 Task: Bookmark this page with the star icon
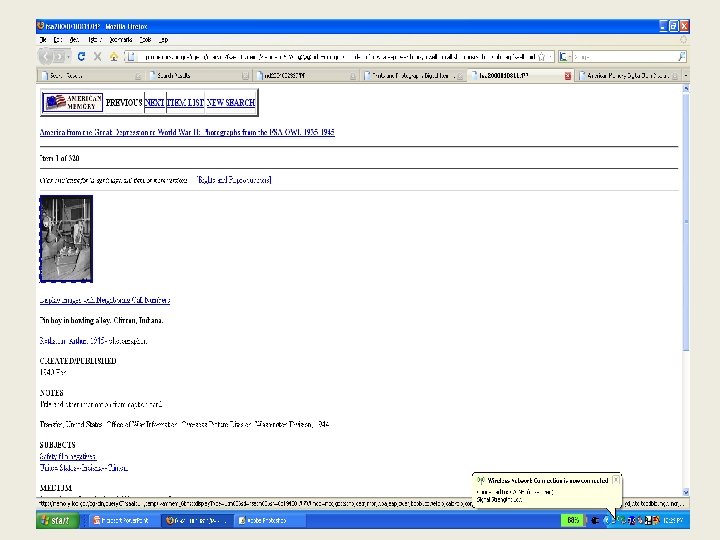pyautogui.click(x=541, y=57)
